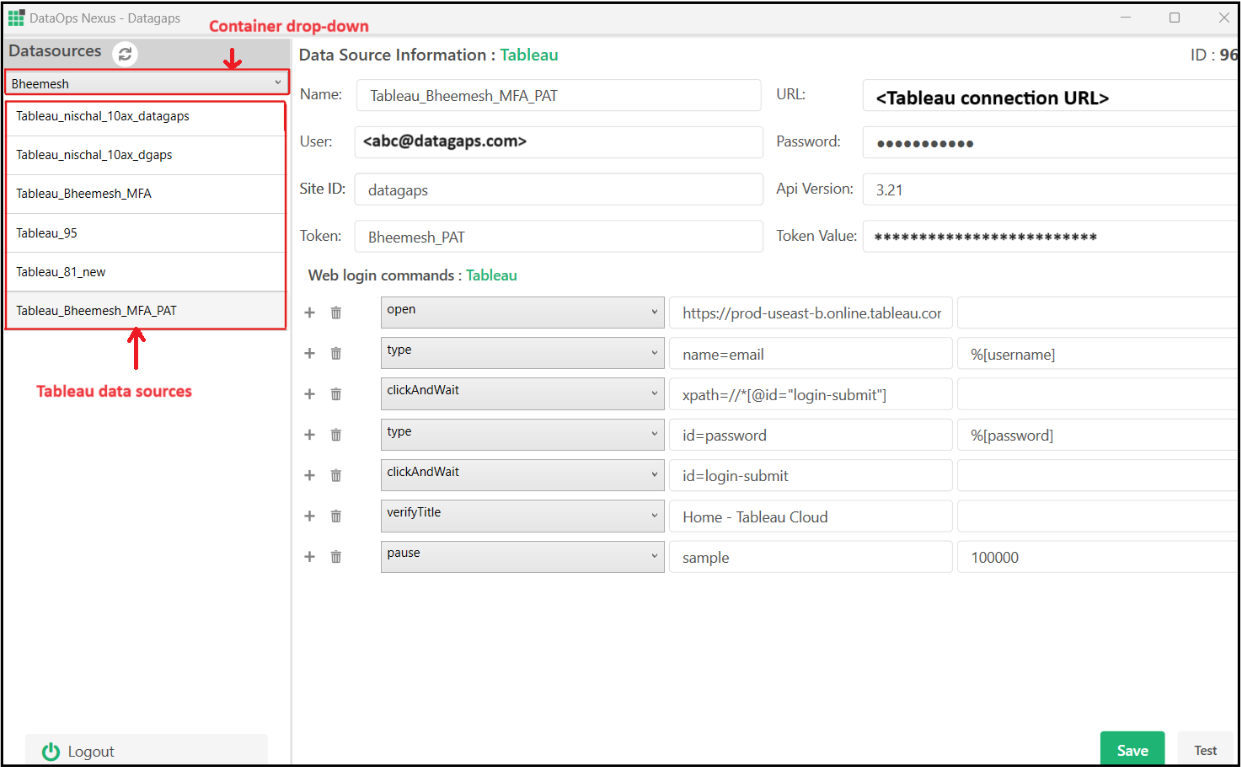
Task: Click the 100000 value field
Action: click(x=1098, y=558)
